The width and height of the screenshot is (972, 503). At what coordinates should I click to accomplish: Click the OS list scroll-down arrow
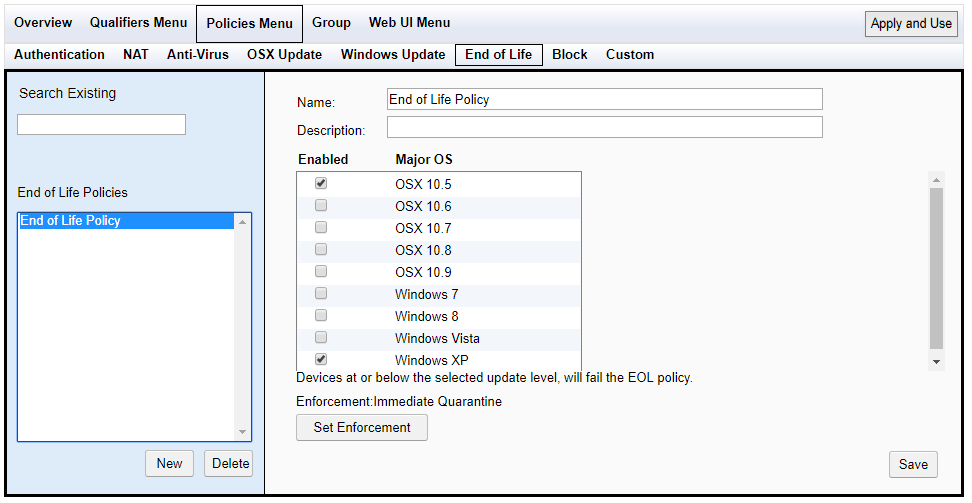[936, 362]
